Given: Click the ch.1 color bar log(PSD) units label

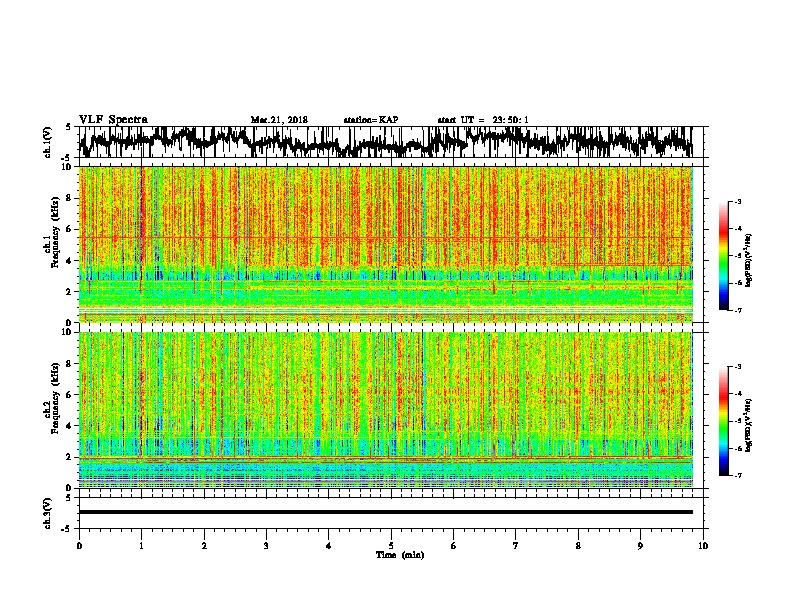Looking at the screenshot, I should pyautogui.click(x=749, y=261).
